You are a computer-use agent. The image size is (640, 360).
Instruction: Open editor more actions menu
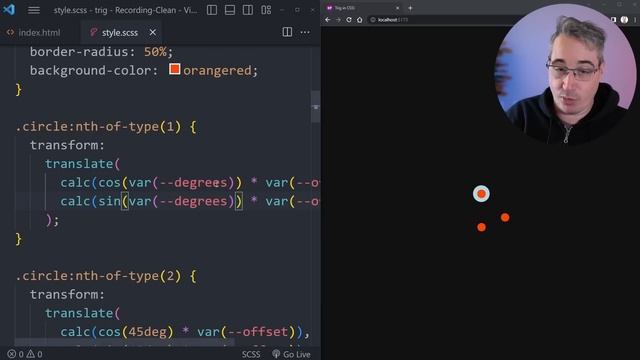click(305, 32)
